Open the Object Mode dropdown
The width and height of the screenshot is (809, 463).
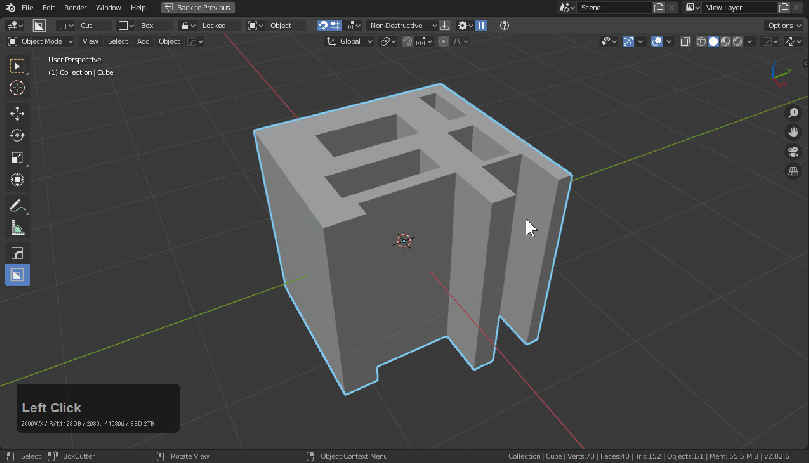tap(40, 42)
